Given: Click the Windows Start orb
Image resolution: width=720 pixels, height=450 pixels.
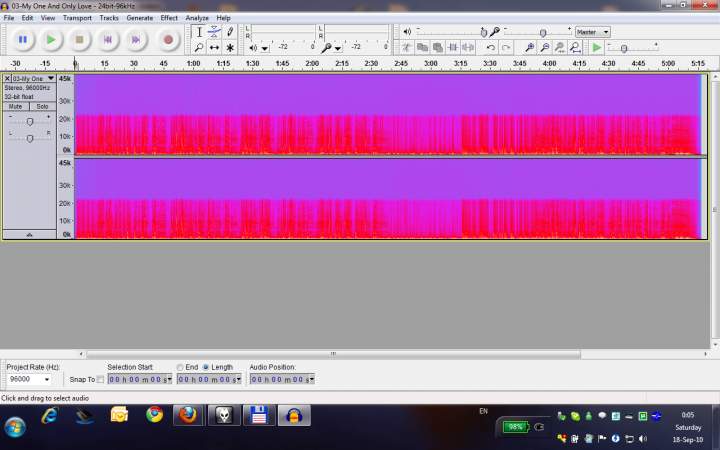Looking at the screenshot, I should click(15, 427).
